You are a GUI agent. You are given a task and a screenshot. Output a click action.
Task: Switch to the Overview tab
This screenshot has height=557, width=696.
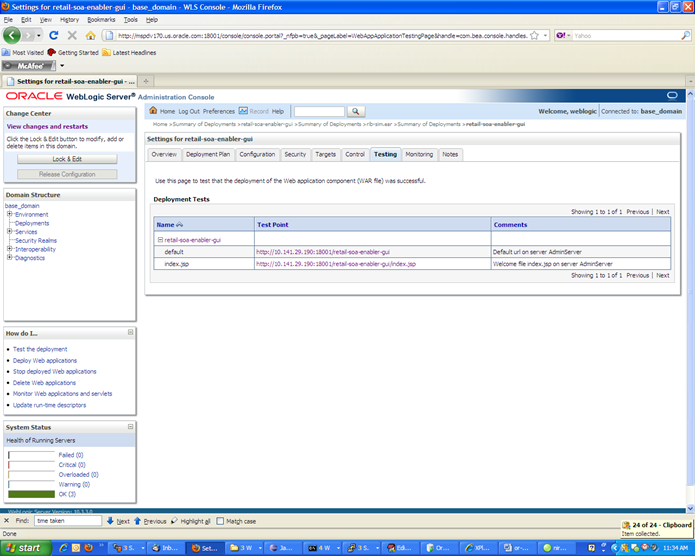pos(164,154)
